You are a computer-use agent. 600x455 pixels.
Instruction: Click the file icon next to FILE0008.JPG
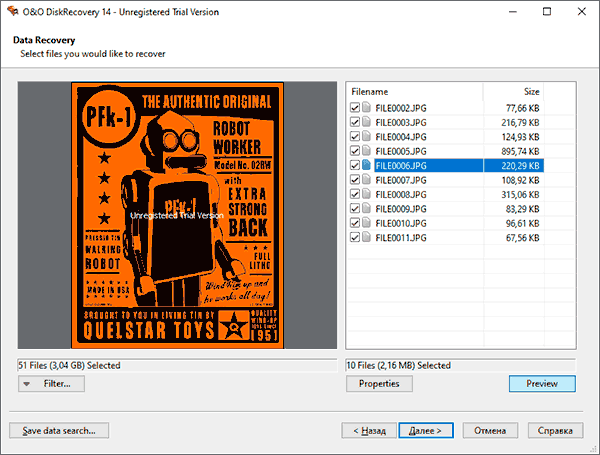point(367,194)
